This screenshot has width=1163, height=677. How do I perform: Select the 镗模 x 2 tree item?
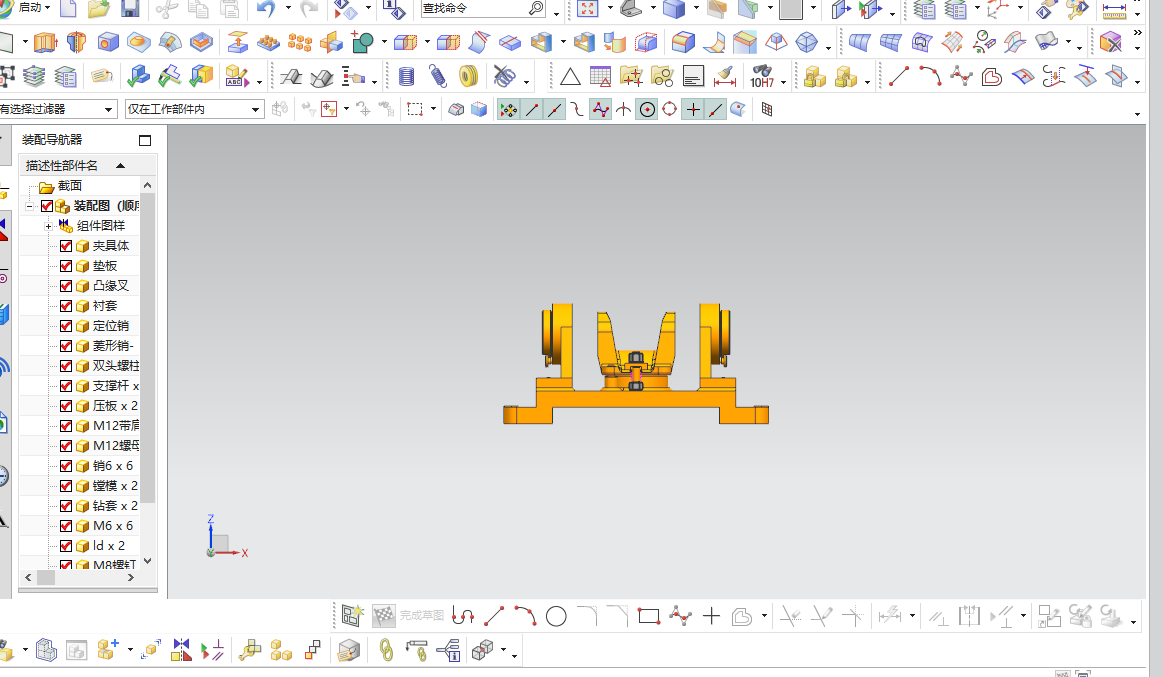click(115, 486)
